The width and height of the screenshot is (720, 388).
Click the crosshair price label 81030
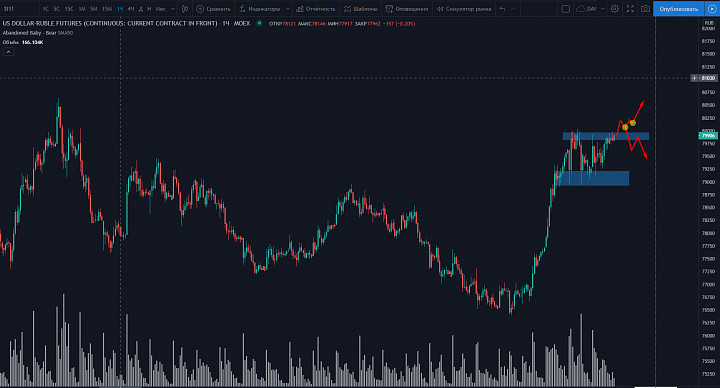(x=709, y=78)
